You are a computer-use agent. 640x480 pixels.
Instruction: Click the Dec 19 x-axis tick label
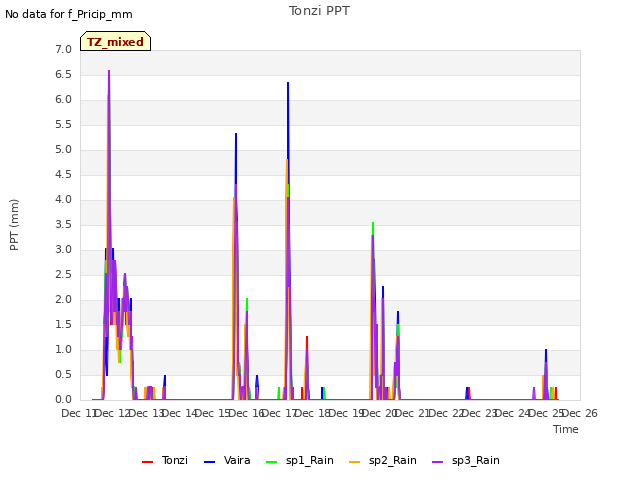(x=347, y=413)
